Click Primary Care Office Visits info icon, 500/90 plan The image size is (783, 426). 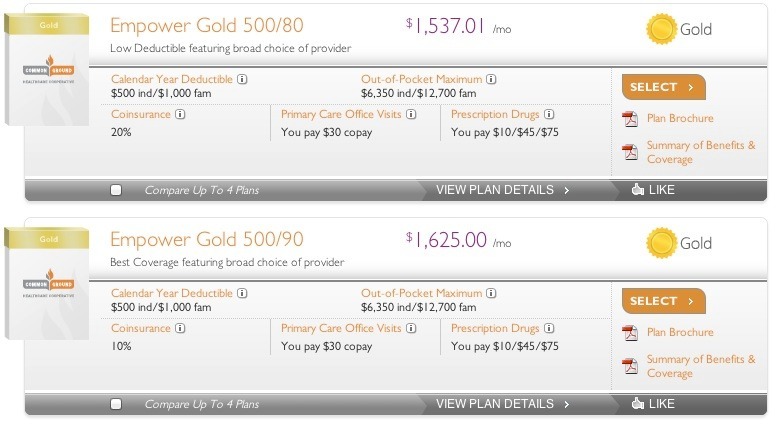coord(410,329)
